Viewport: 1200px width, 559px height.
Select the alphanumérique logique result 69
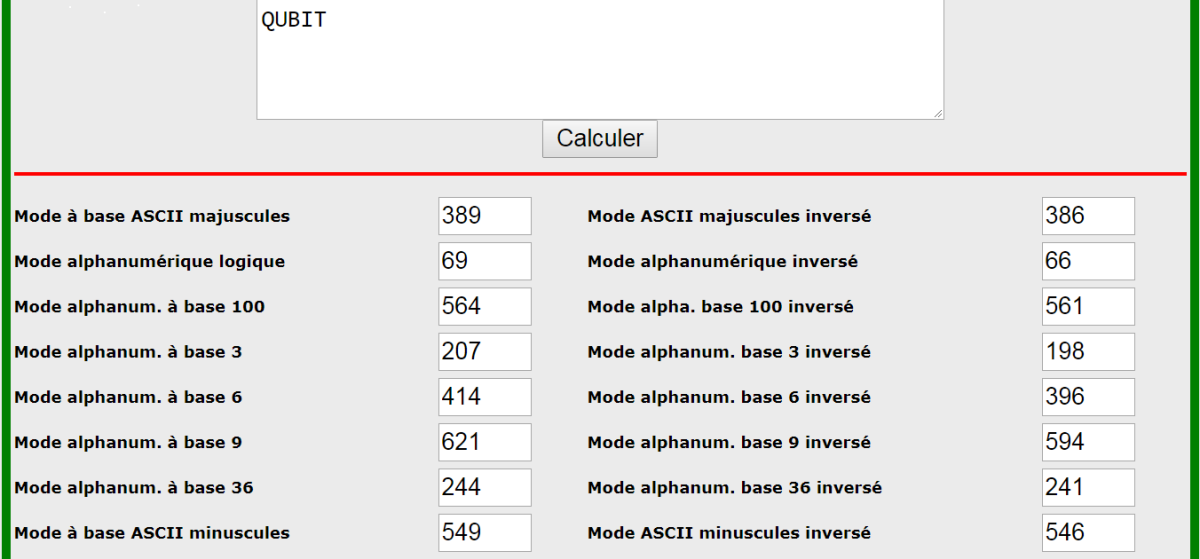tap(484, 261)
